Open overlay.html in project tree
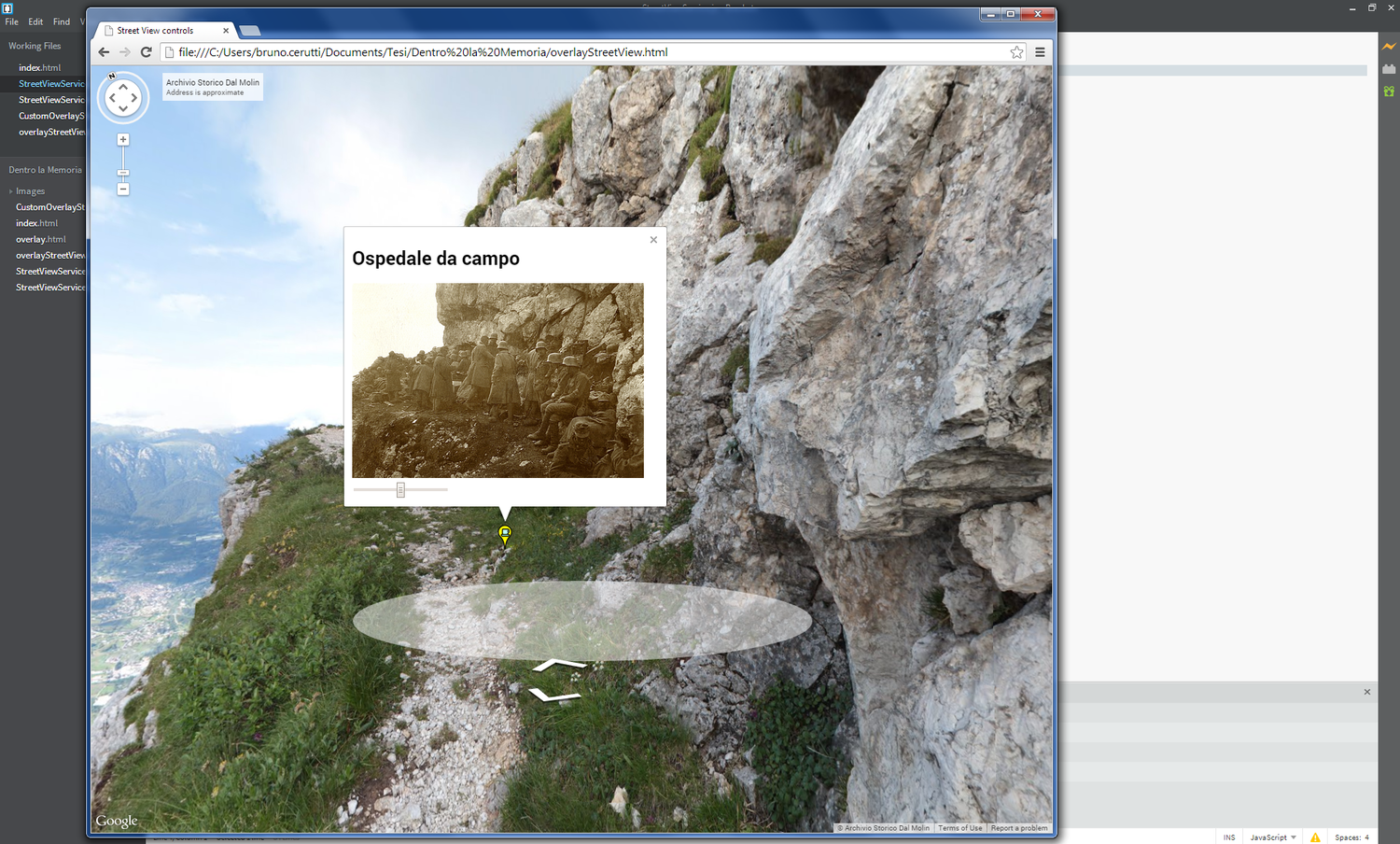Image resolution: width=1400 pixels, height=844 pixels. [40, 239]
